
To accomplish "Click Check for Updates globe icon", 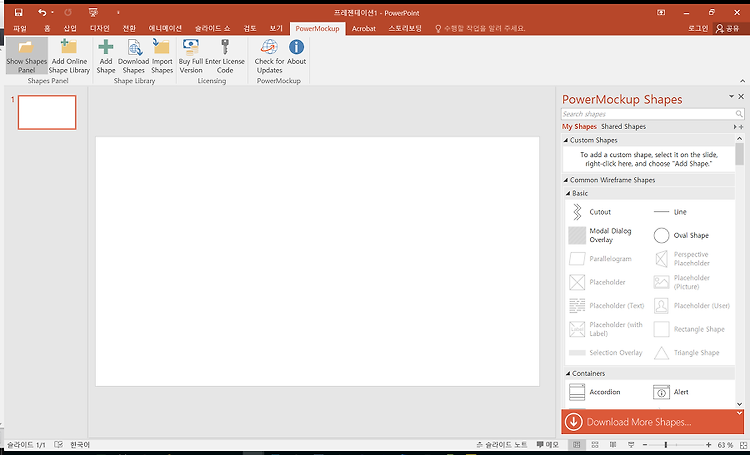I will click(269, 47).
